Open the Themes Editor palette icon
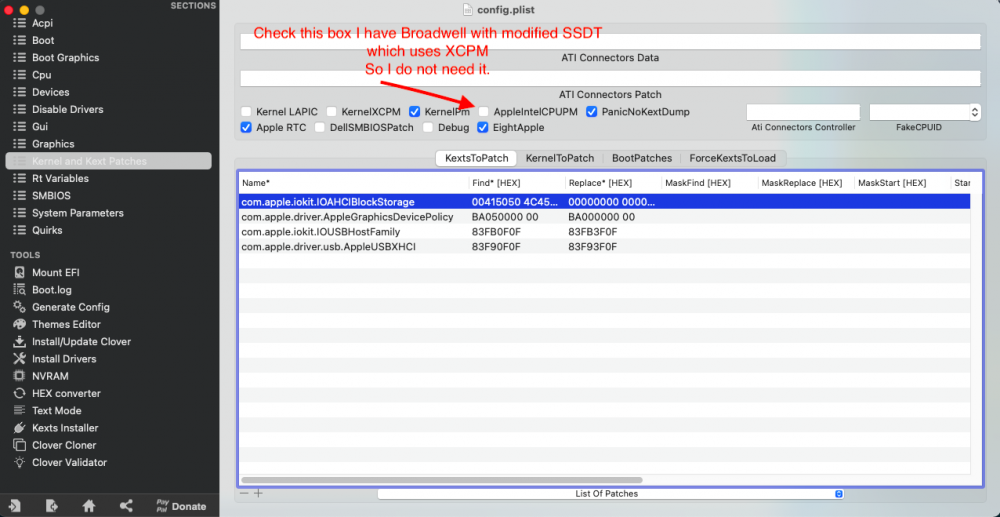 [x=20, y=324]
